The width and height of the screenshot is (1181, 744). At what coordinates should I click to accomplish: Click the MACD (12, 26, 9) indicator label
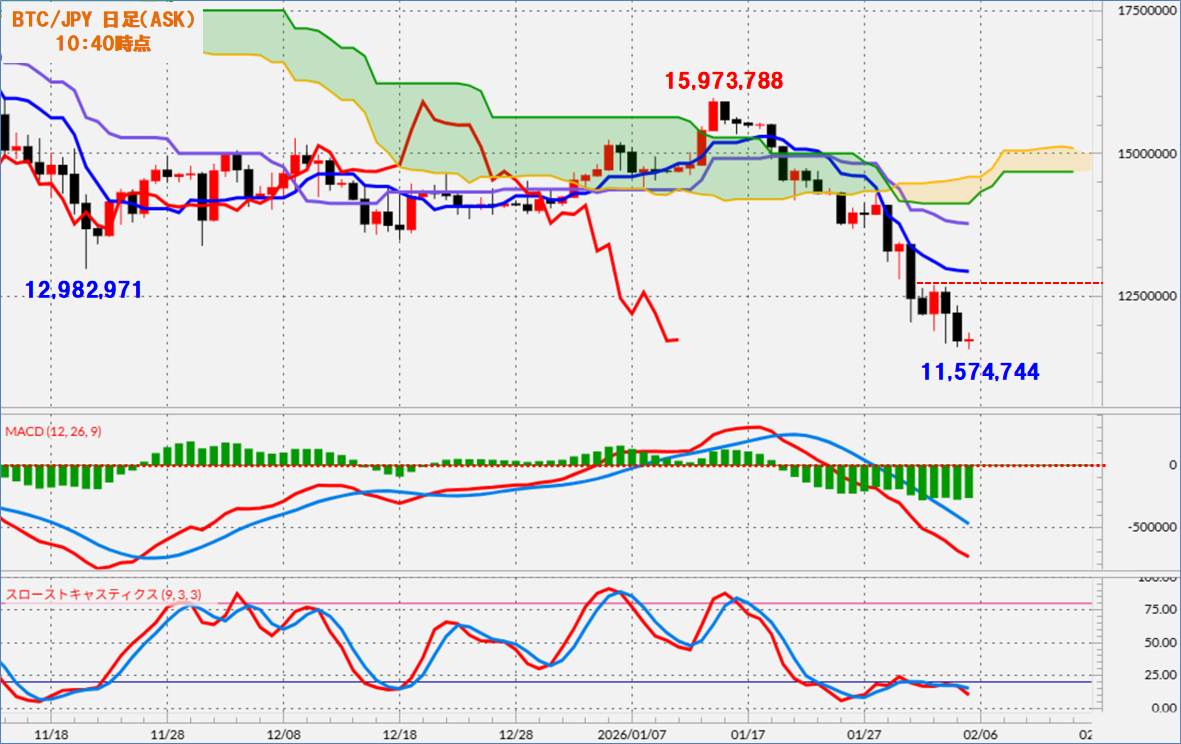[53, 431]
